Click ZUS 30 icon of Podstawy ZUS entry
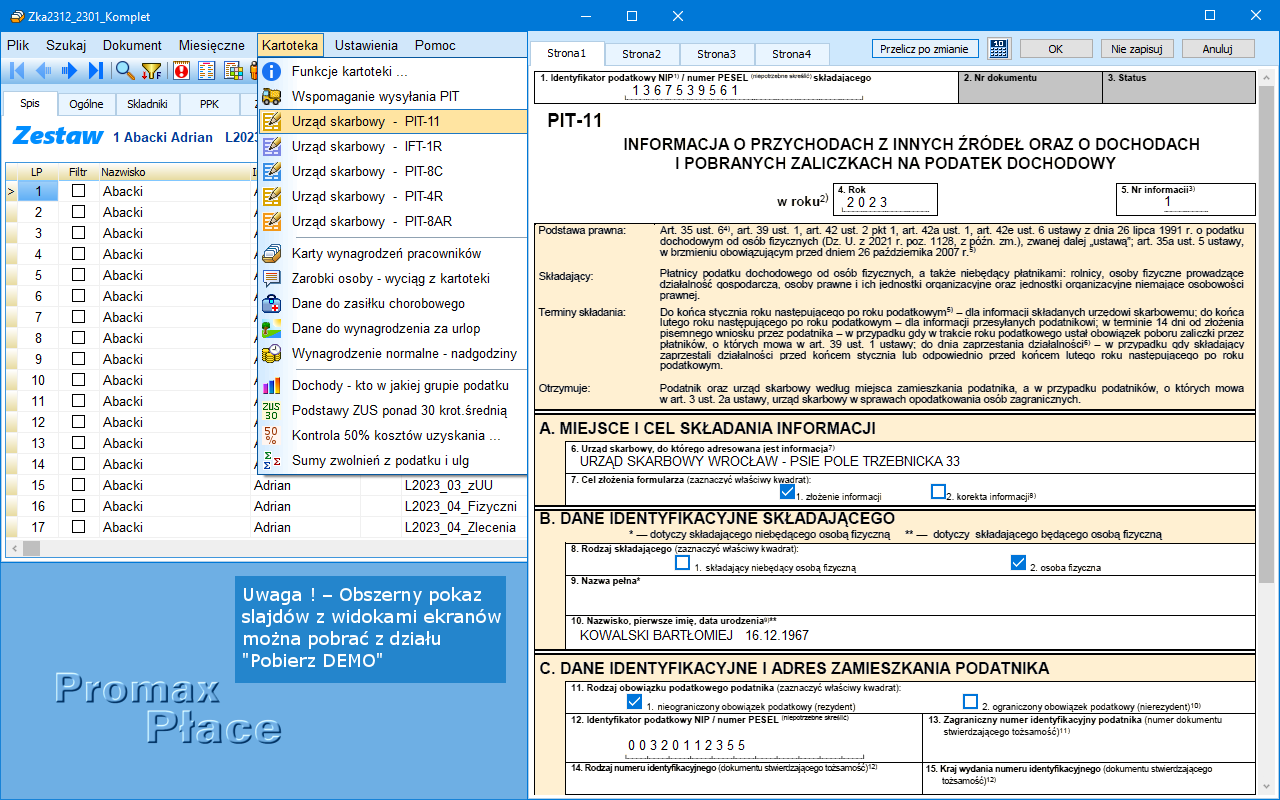The height and width of the screenshot is (800, 1280). [271, 410]
